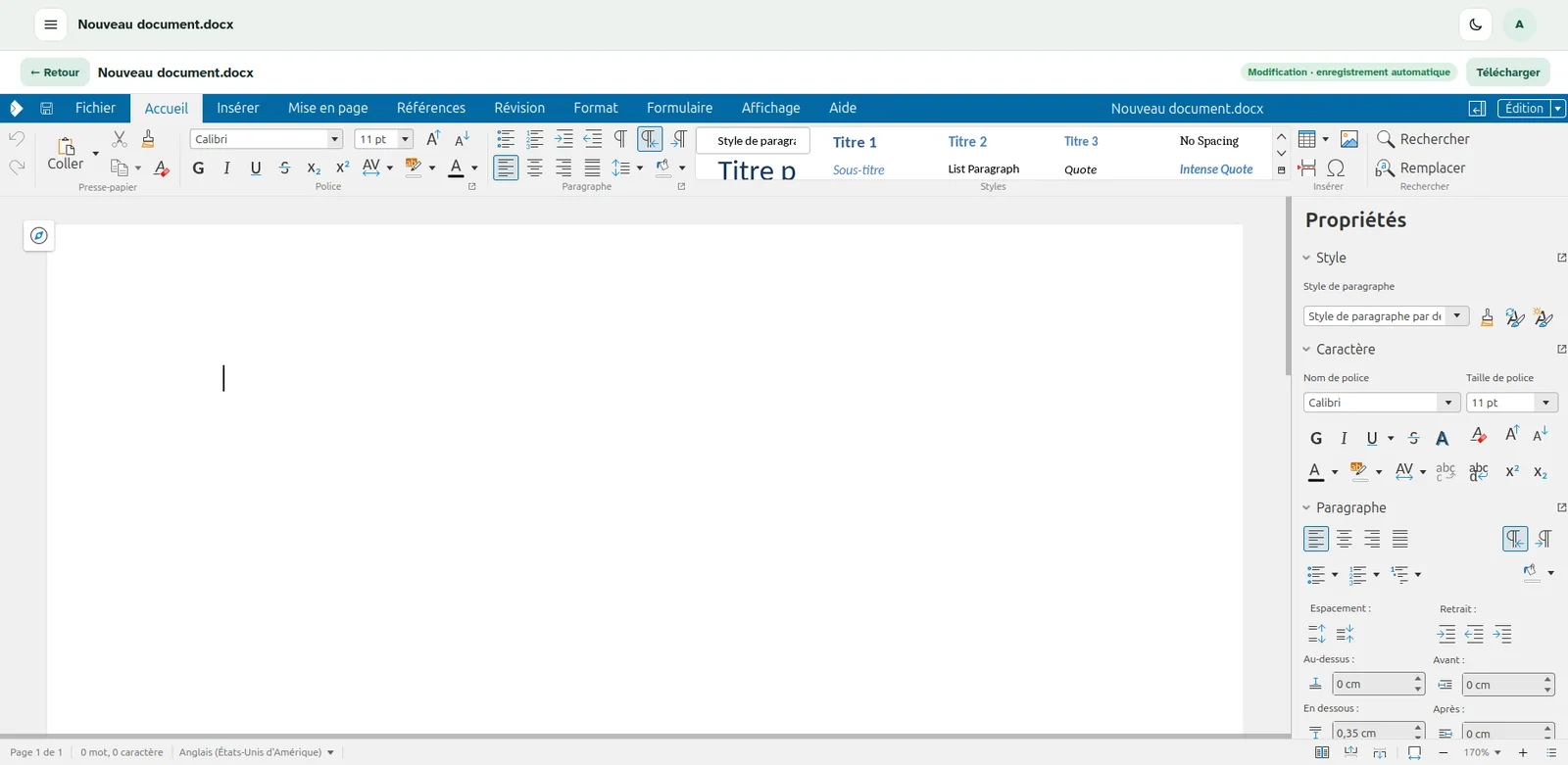Click the dark mode moon icon

1476,24
